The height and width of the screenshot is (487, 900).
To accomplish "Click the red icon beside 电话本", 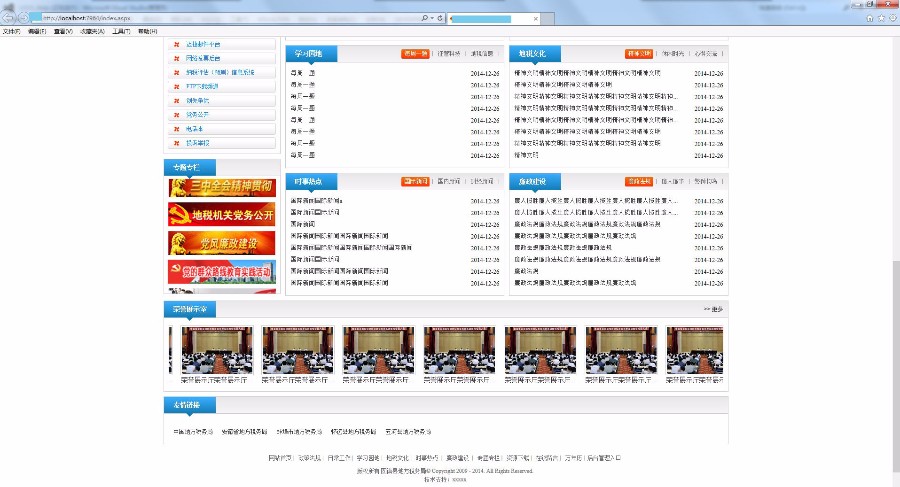I will coord(177,129).
